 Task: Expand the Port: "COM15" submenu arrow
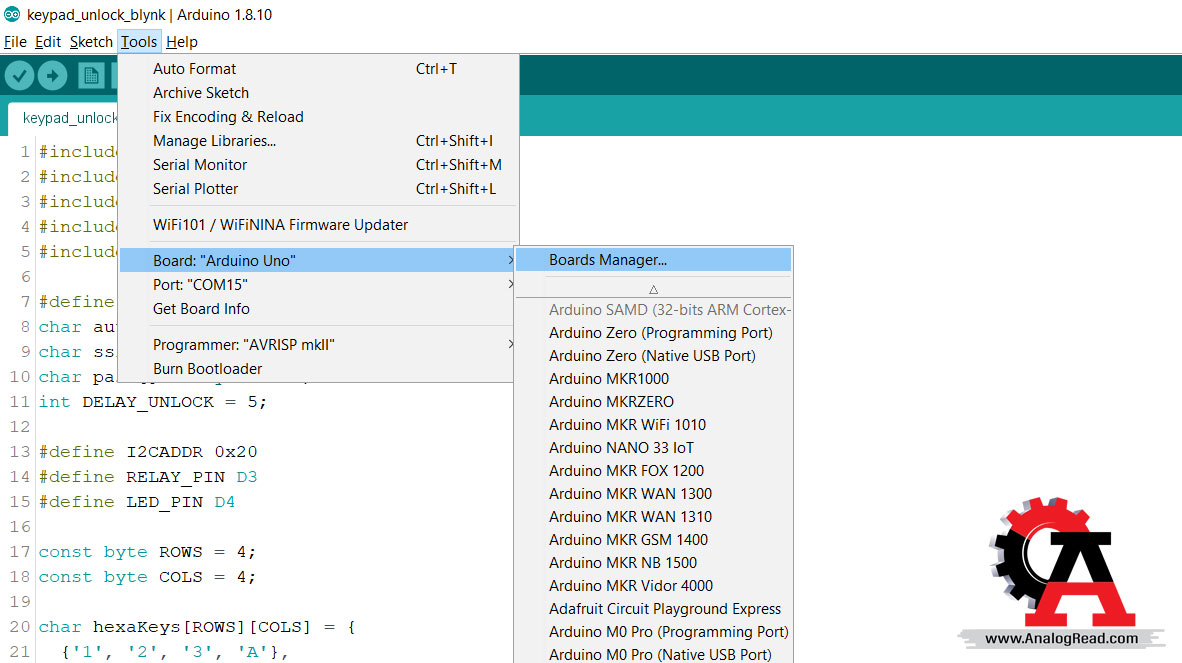pyautogui.click(x=510, y=285)
